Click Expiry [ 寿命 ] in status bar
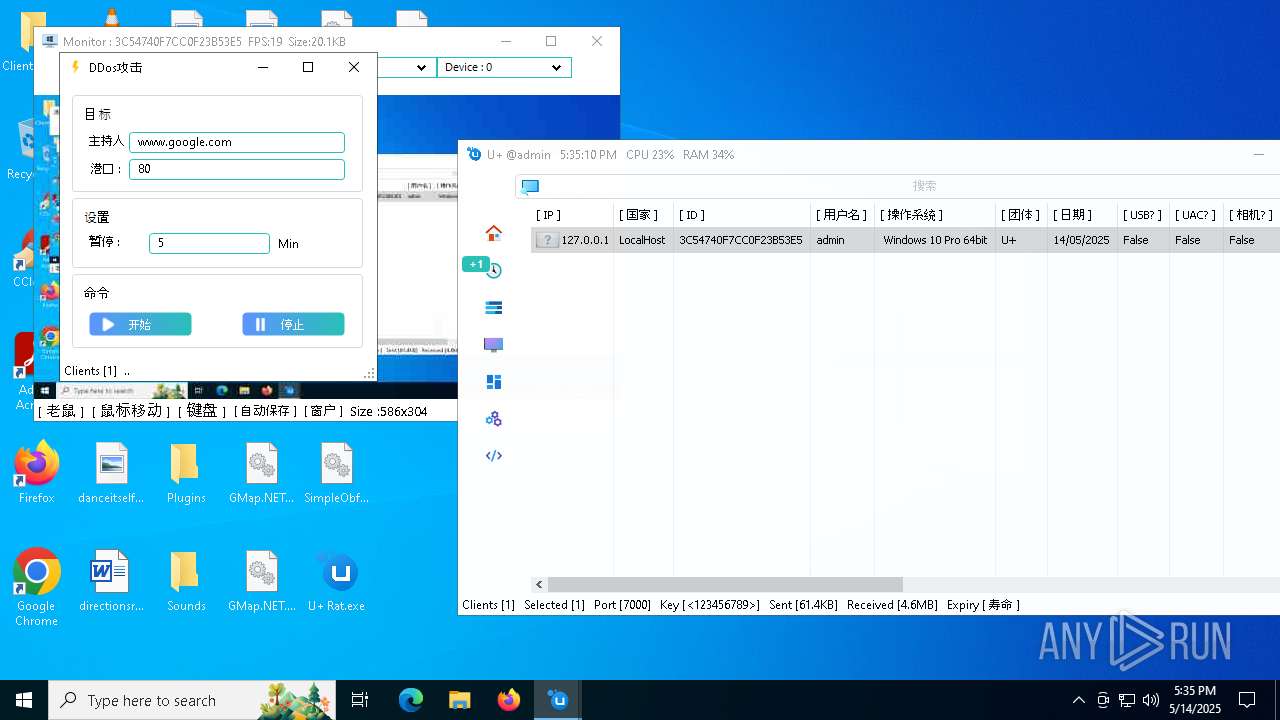Image resolution: width=1280 pixels, height=720 pixels. click(983, 605)
